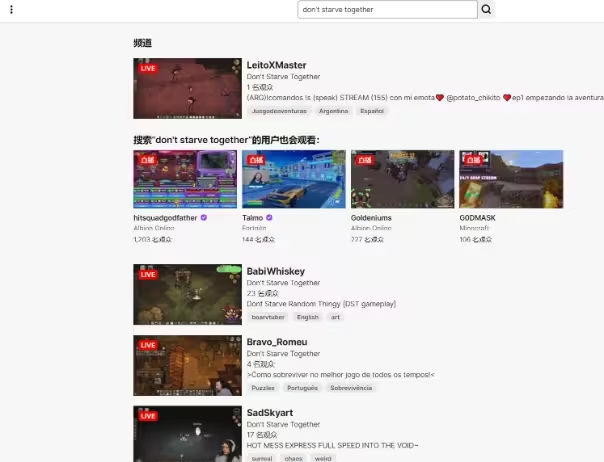The height and width of the screenshot is (462, 604).
Task: Select the surreal tag
Action: (x=262, y=459)
